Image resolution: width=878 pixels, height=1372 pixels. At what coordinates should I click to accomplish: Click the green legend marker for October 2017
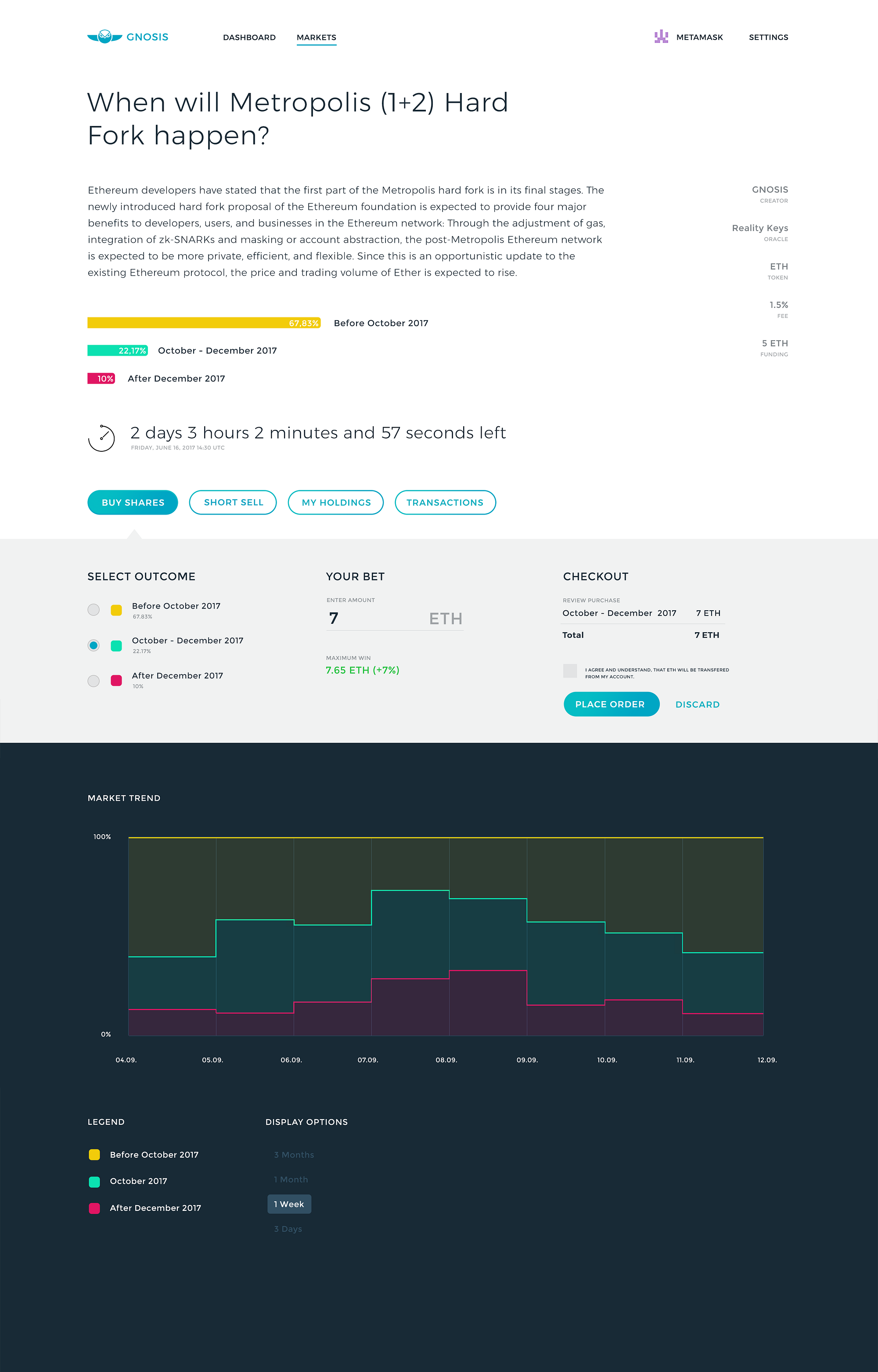[95, 1181]
